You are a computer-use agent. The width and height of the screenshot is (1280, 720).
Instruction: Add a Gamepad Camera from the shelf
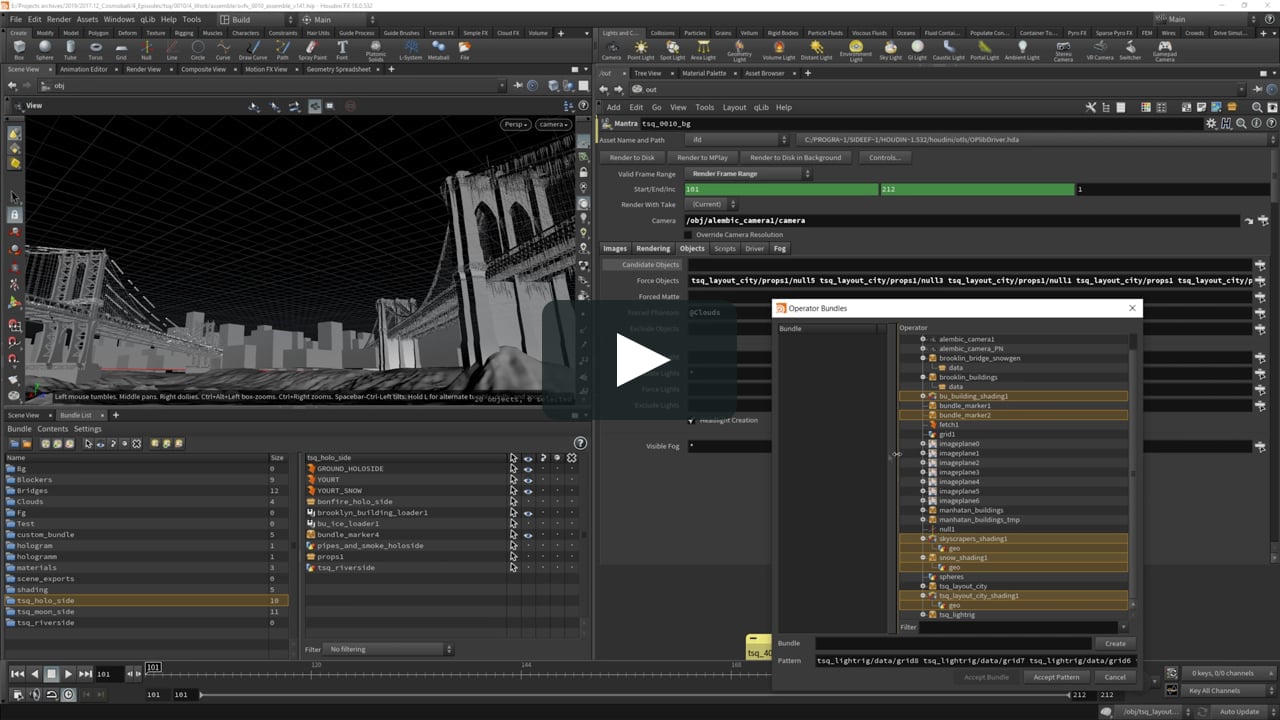(1165, 51)
